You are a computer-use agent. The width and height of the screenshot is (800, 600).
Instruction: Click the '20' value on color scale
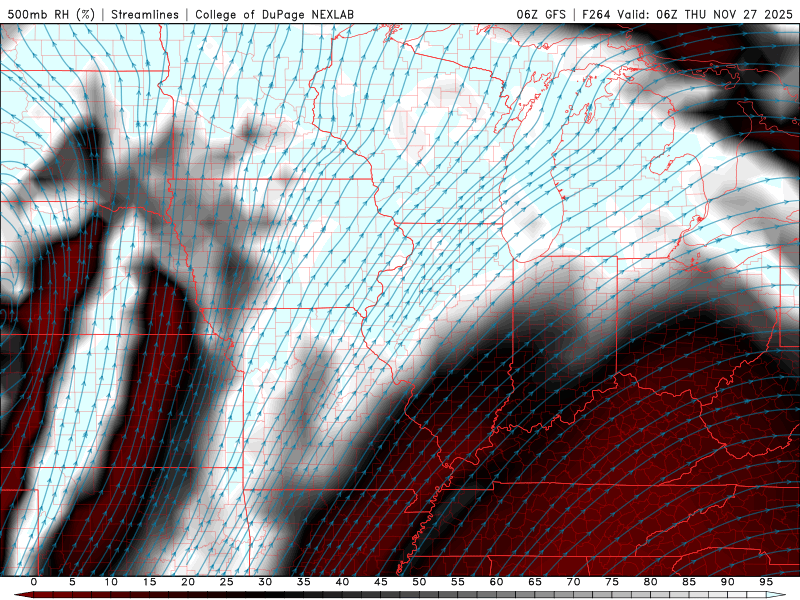pyautogui.click(x=188, y=582)
